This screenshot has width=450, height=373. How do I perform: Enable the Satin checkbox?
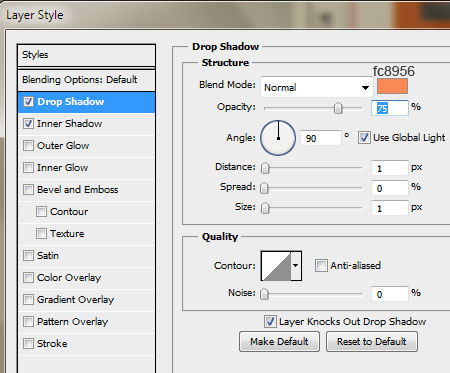click(28, 256)
